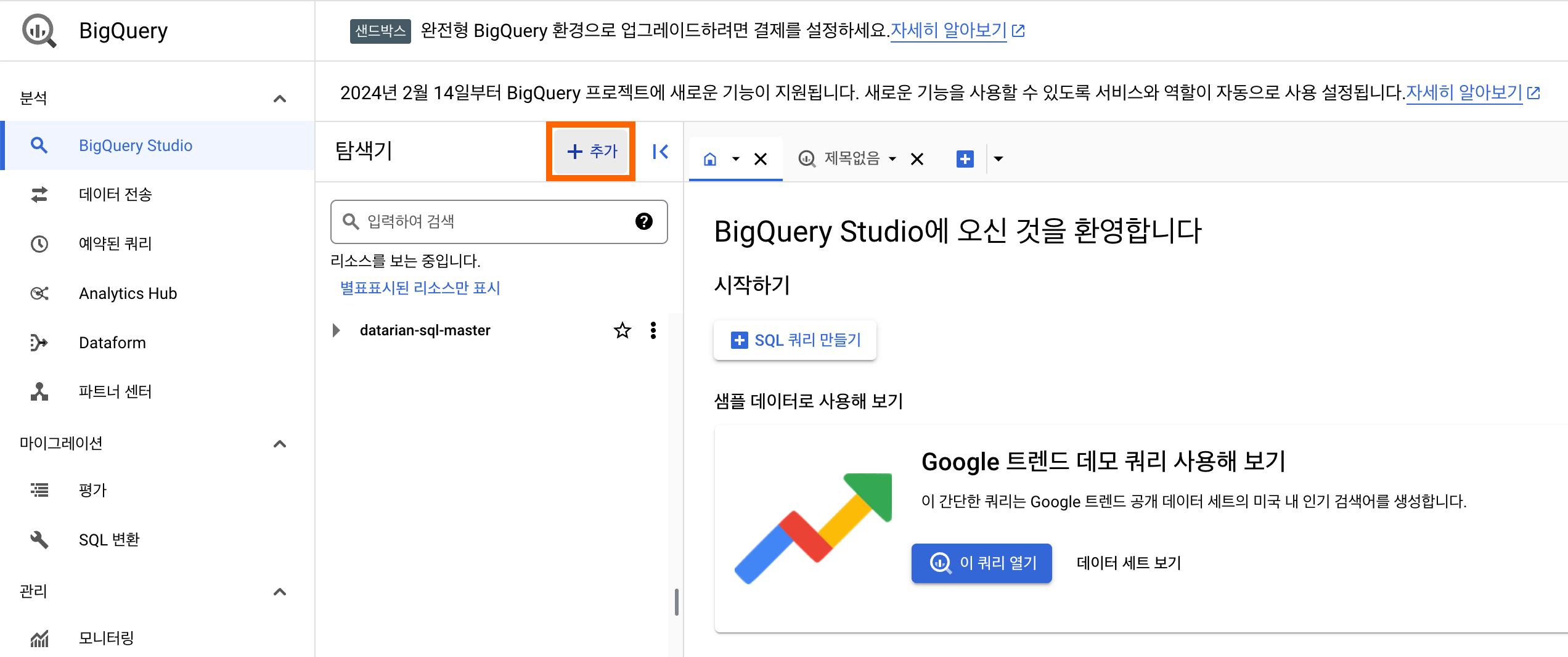Open 파트너 센터 page
The image size is (1568, 657).
coord(158,392)
